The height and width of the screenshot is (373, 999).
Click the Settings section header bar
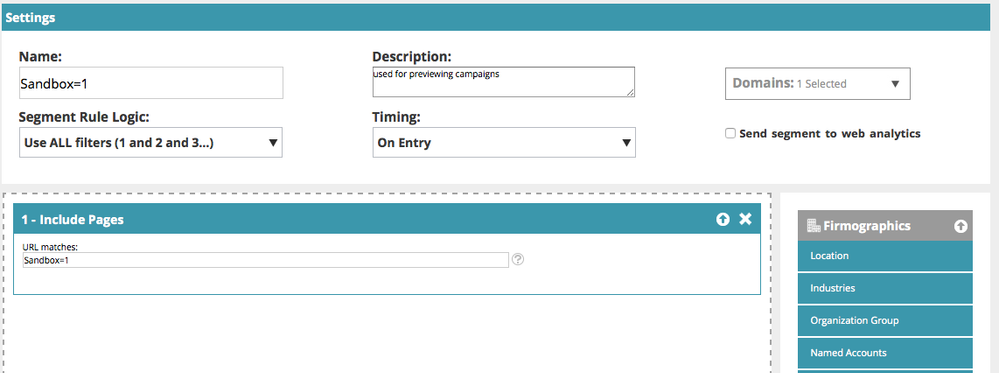(496, 17)
